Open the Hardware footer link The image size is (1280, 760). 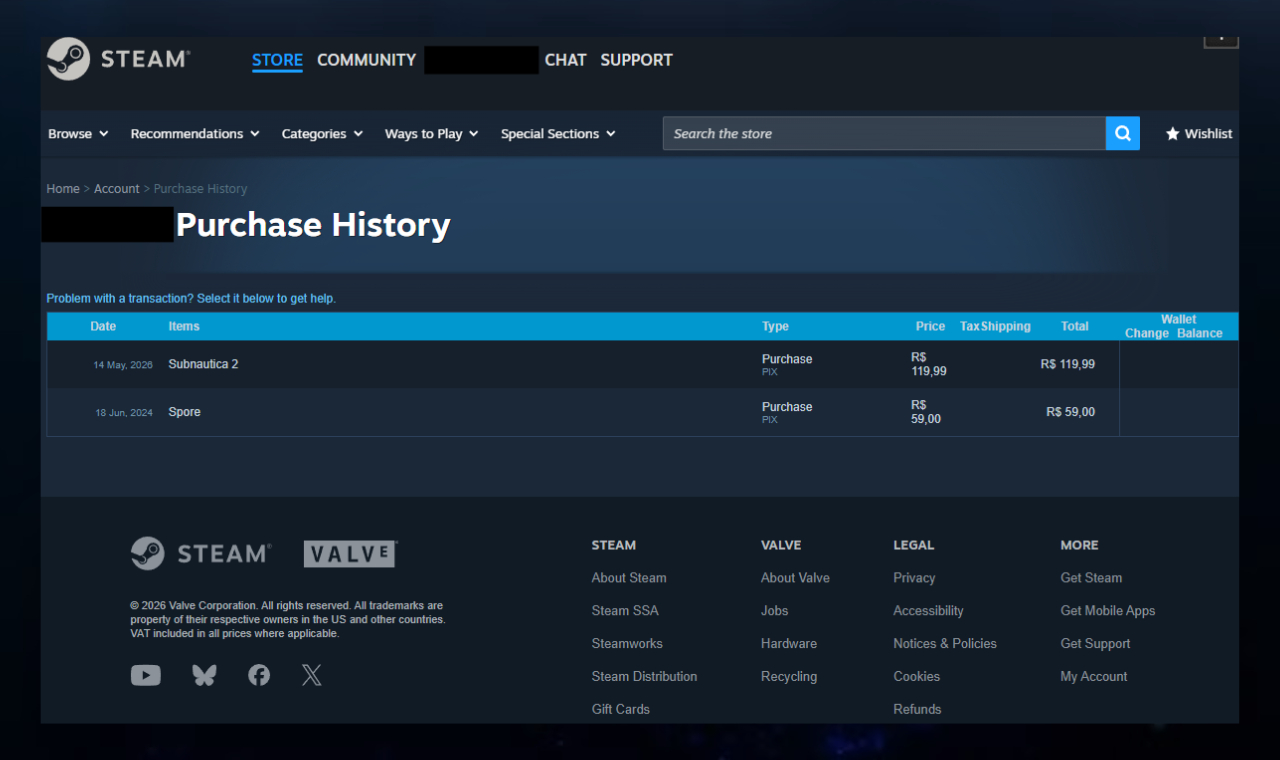coord(789,644)
